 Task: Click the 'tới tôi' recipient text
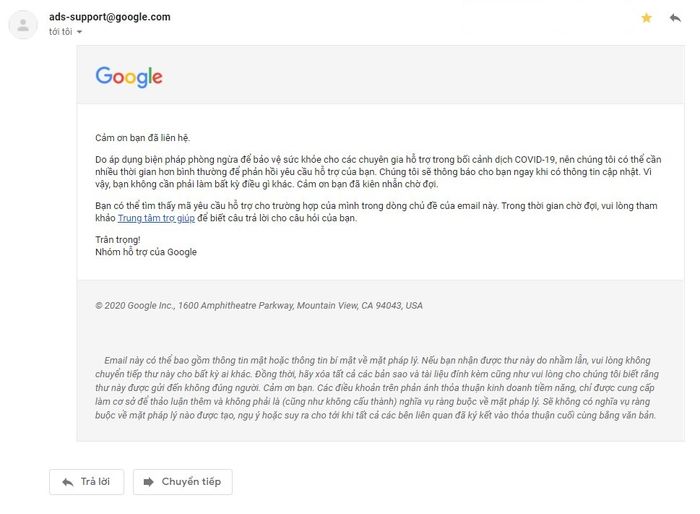point(61,32)
